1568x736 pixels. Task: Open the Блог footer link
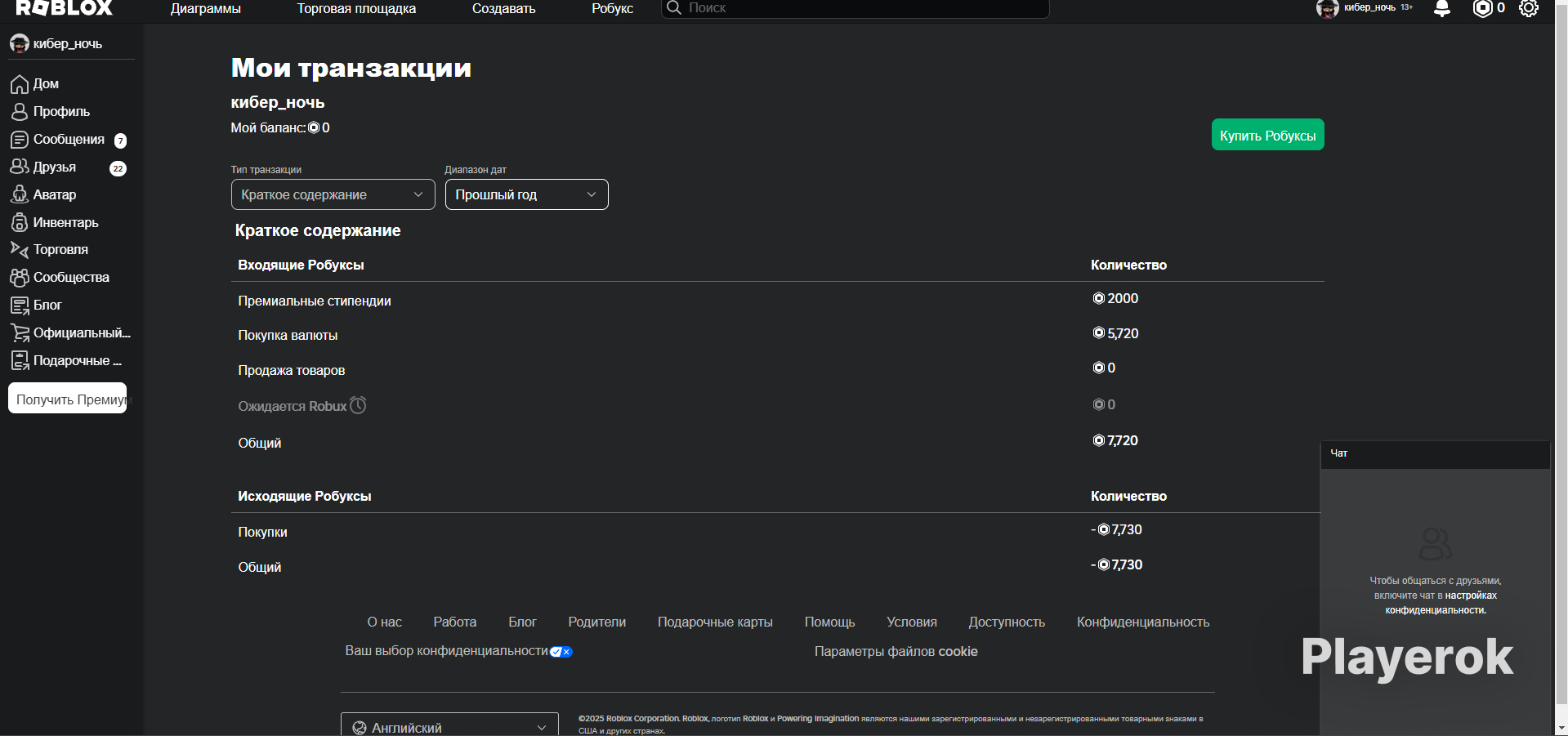coord(523,622)
